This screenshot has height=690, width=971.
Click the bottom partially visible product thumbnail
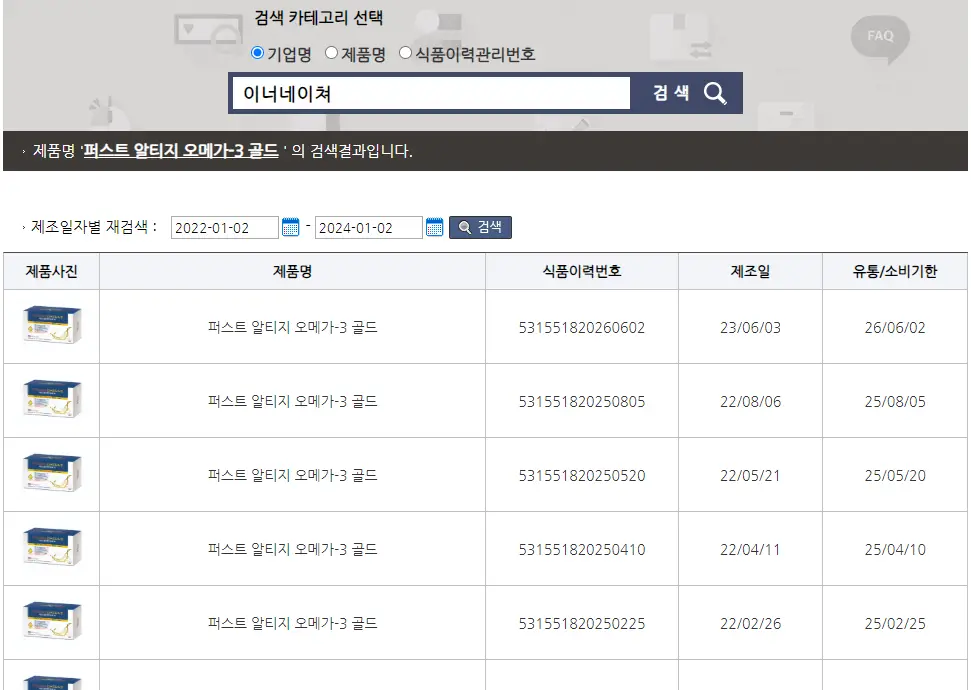tap(52, 683)
